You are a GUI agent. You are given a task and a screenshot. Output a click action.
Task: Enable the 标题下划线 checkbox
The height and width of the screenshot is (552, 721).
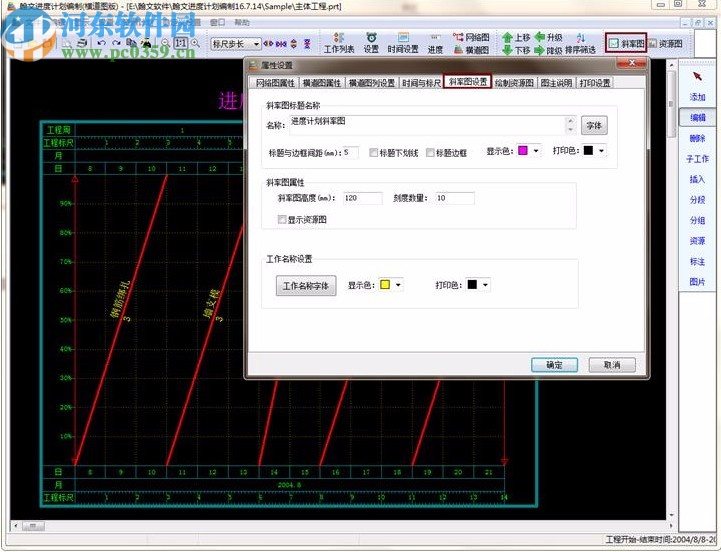(x=374, y=153)
